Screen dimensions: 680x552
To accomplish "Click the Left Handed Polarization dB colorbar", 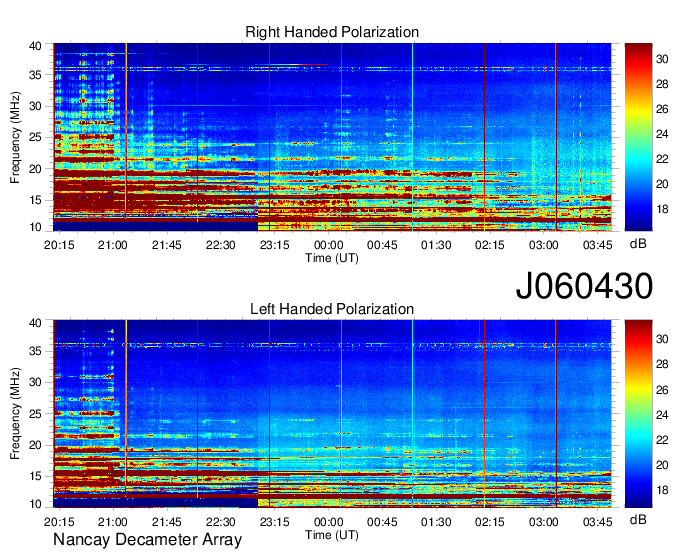I will click(x=638, y=414).
